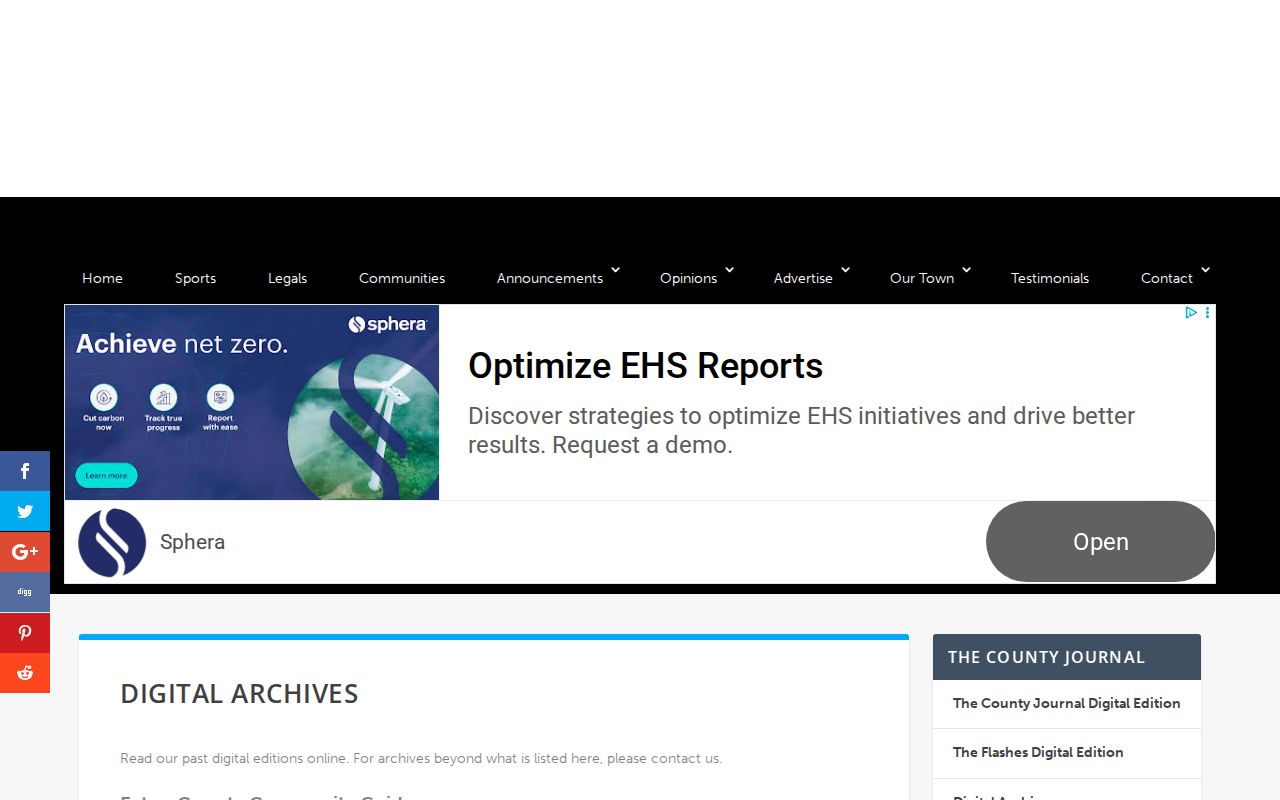Expand the Advertise submenu chevron
The image size is (1280, 800).
point(846,270)
